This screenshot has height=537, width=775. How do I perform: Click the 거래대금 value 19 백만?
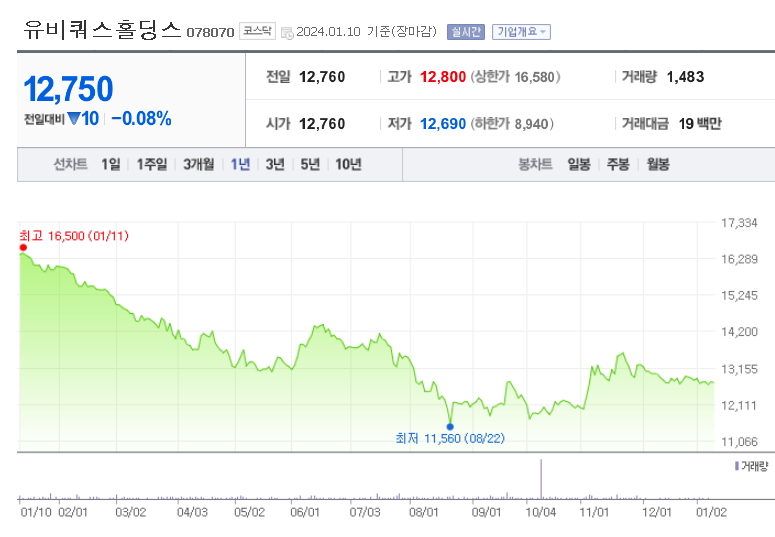[700, 124]
